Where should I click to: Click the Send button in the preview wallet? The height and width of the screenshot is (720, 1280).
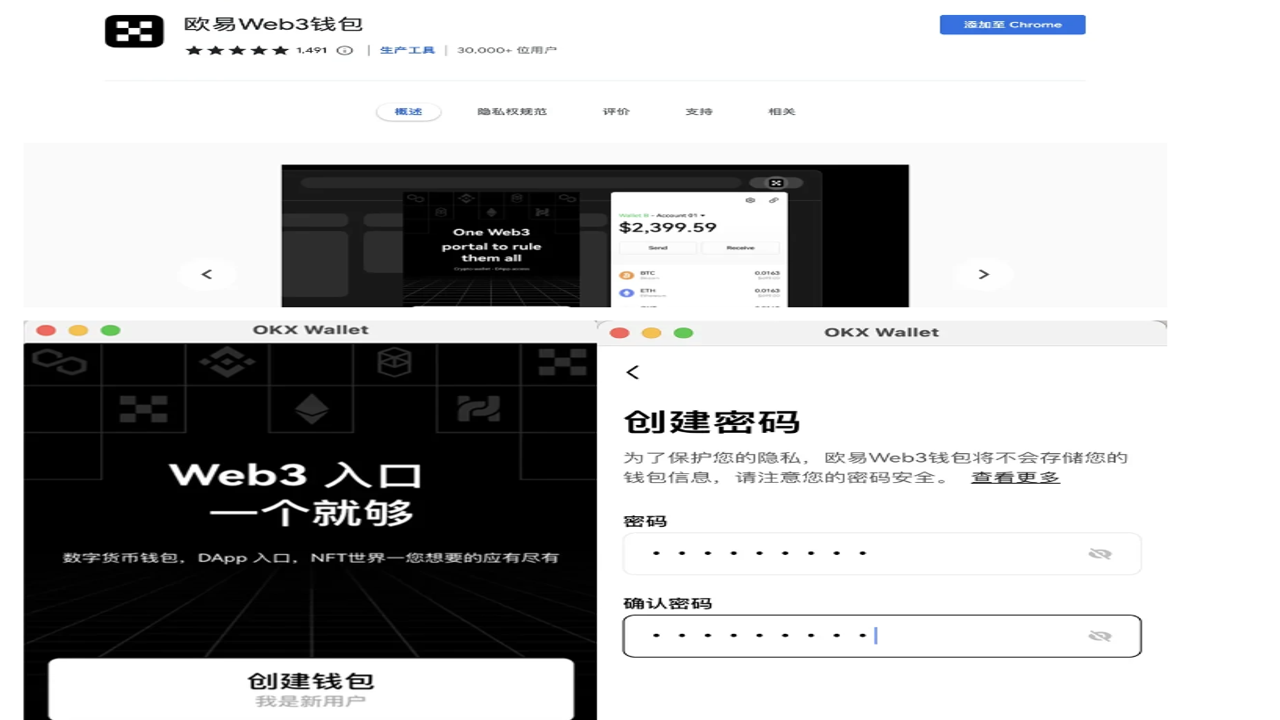[x=658, y=247]
